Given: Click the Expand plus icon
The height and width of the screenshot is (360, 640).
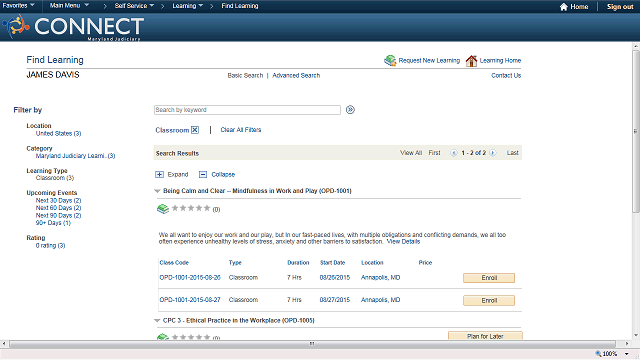Looking at the screenshot, I should pyautogui.click(x=159, y=175).
